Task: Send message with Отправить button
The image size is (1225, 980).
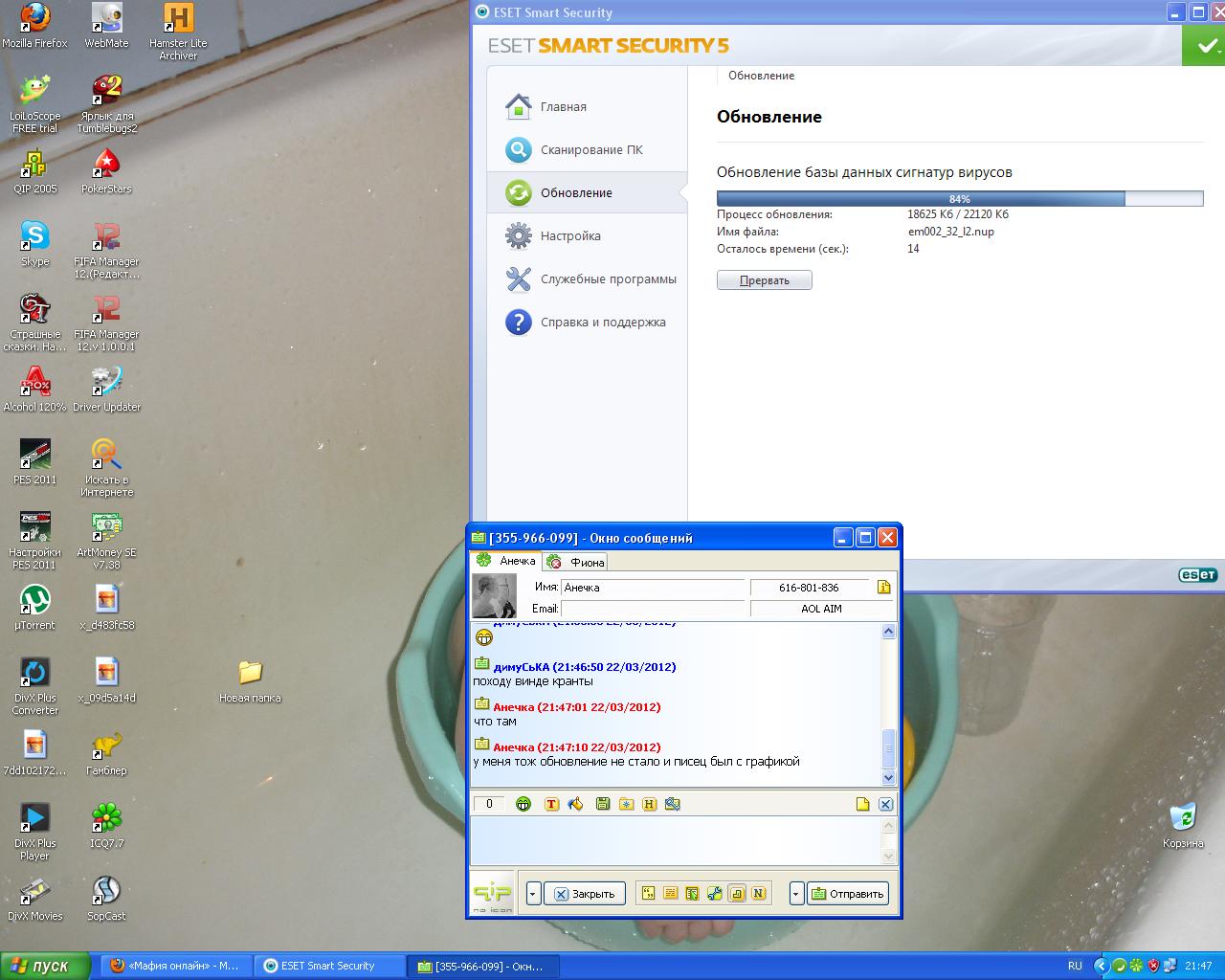Action: tap(848, 893)
